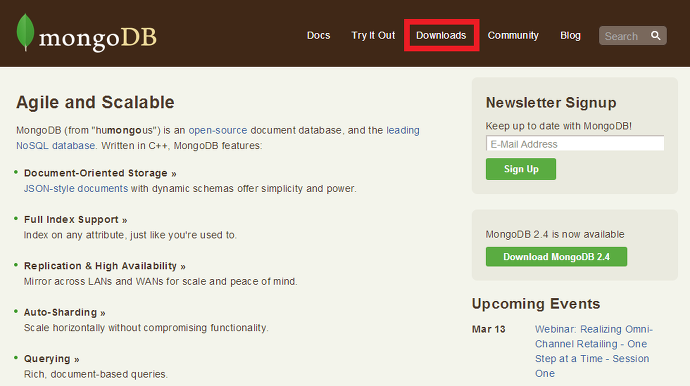The width and height of the screenshot is (690, 386).
Task: Click 'Keep up to date with MongoDB!' text
Action: pos(558,126)
